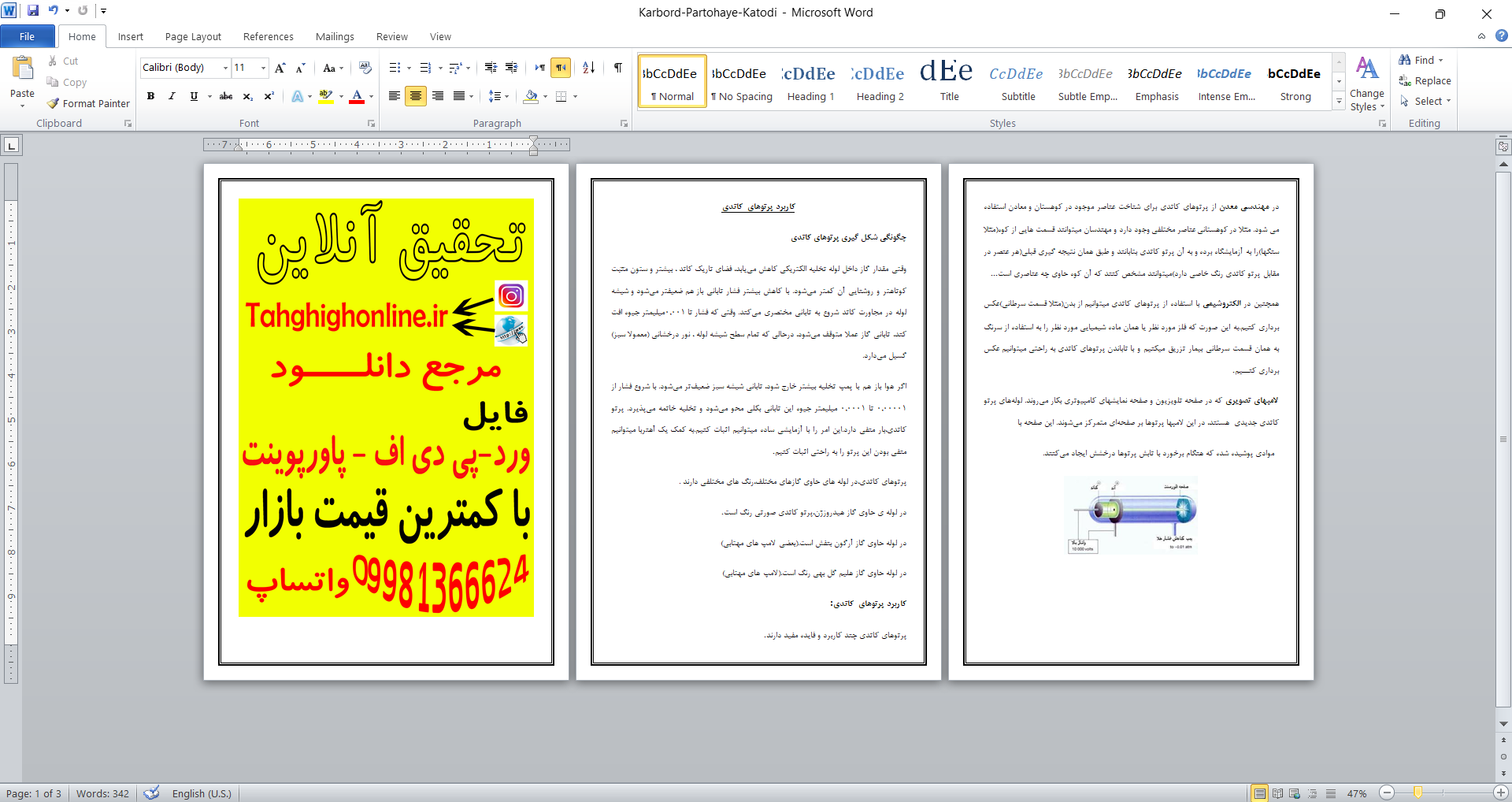This screenshot has width=1512, height=802.
Task: Open the Find dropdown arrow
Action: click(x=1441, y=61)
